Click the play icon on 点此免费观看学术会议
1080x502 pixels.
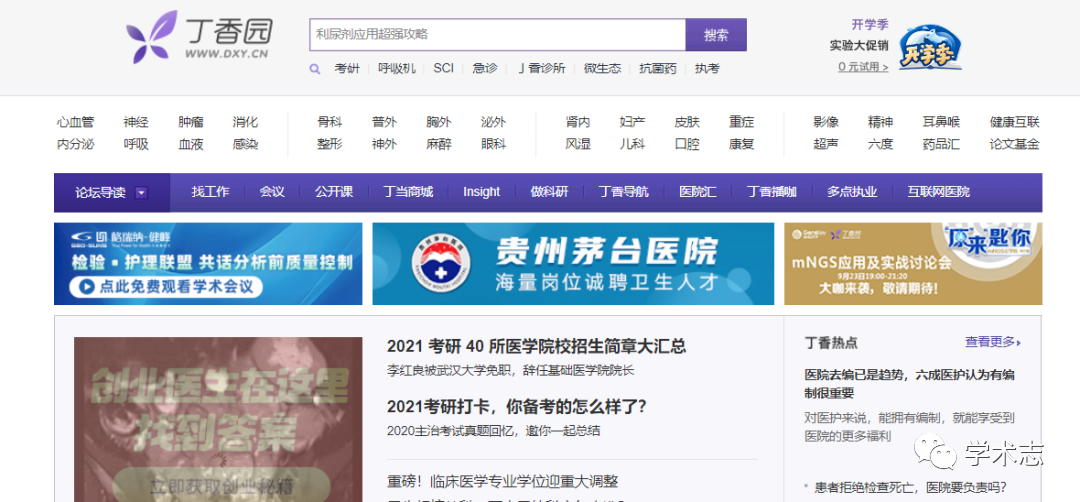(x=87, y=286)
